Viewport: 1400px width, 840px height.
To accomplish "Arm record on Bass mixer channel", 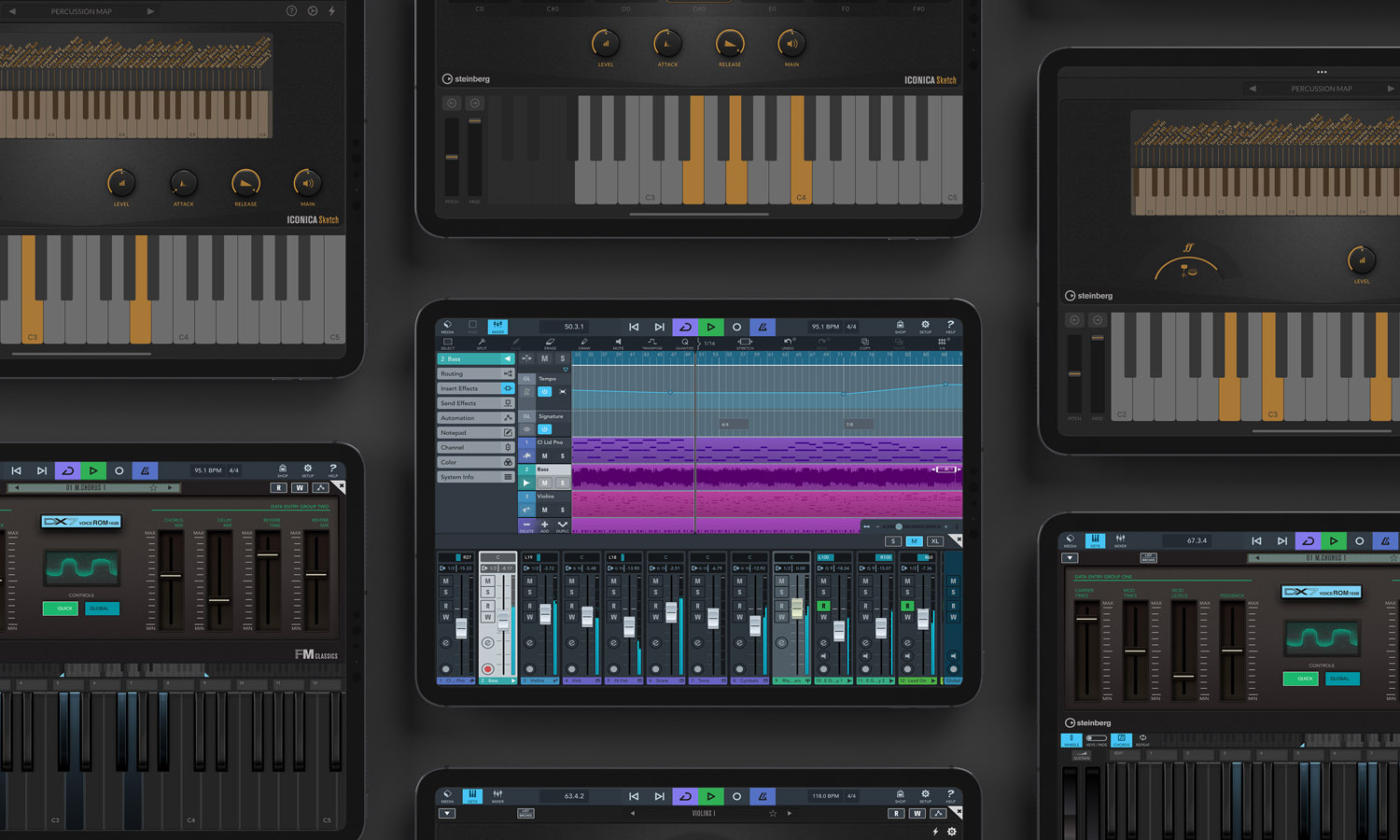I will click(x=487, y=669).
